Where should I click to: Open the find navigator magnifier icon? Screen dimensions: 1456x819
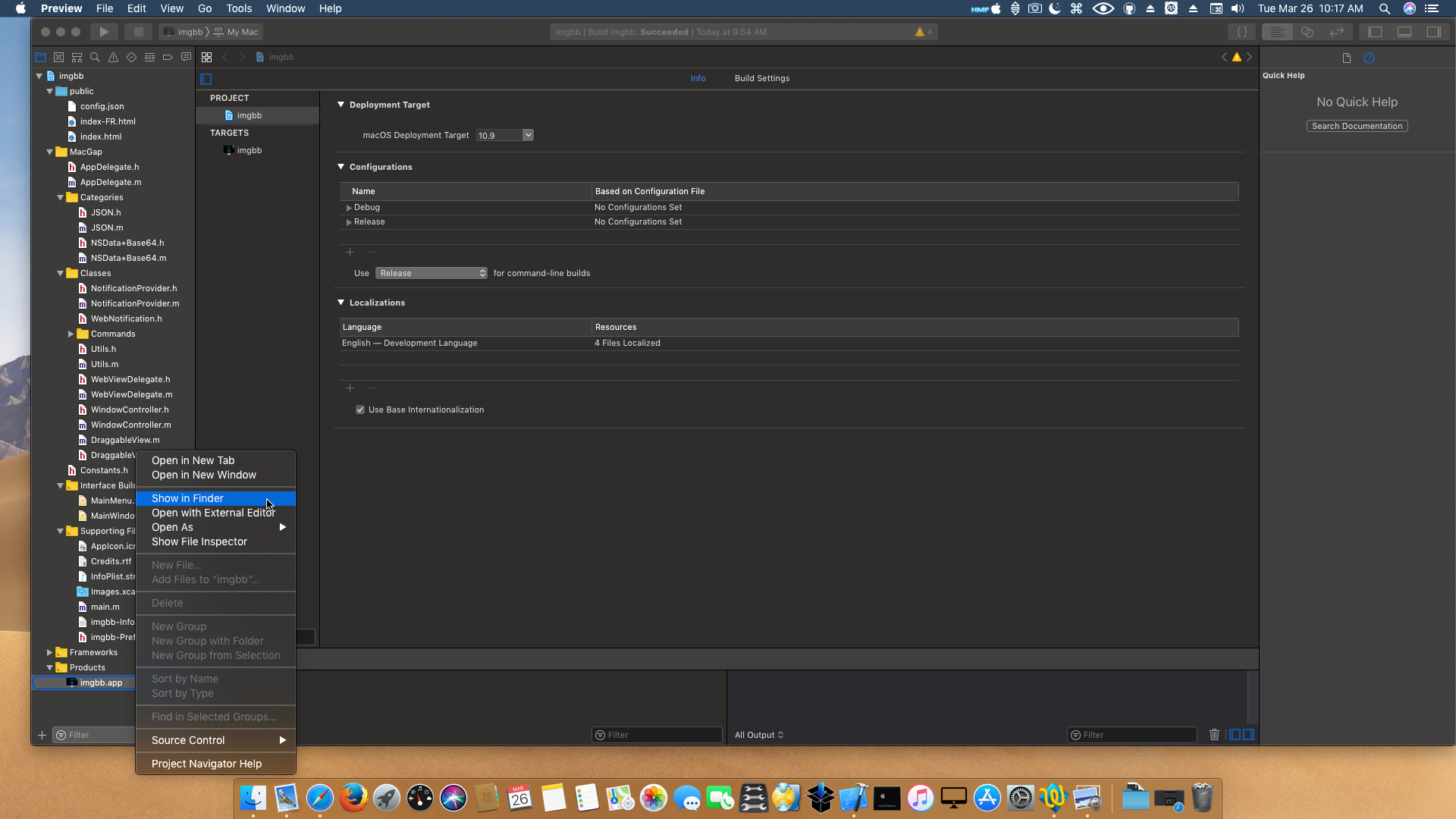pyautogui.click(x=95, y=57)
